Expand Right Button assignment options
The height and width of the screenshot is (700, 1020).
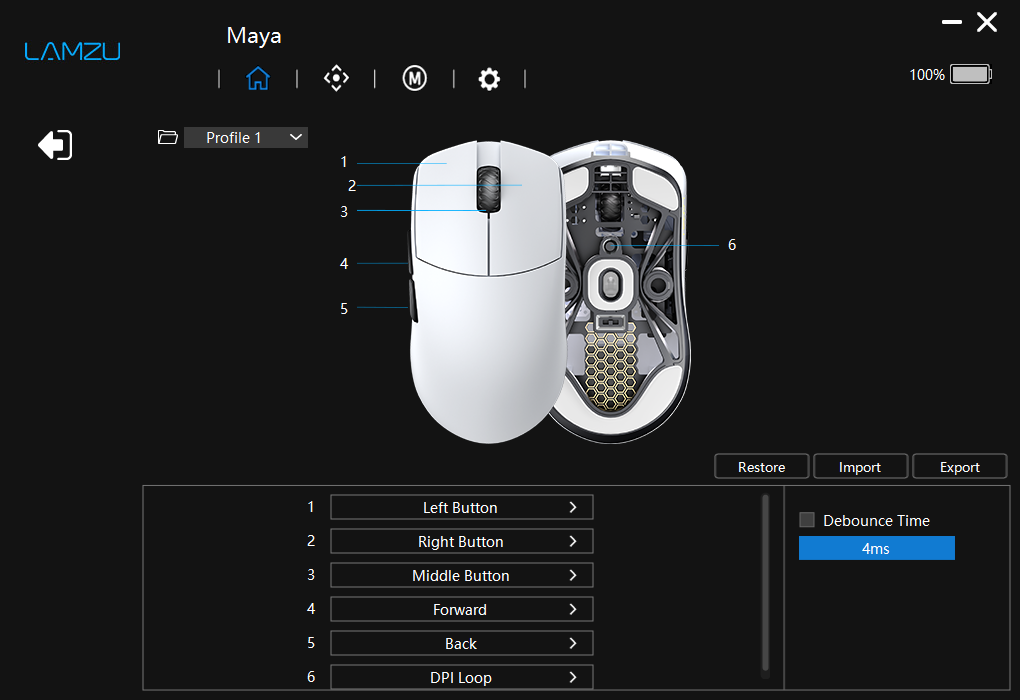[462, 541]
